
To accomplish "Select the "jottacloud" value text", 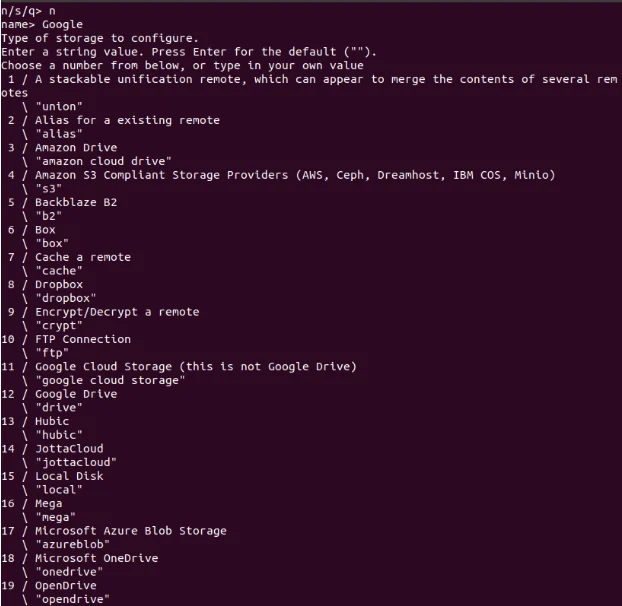I will click(x=76, y=462).
